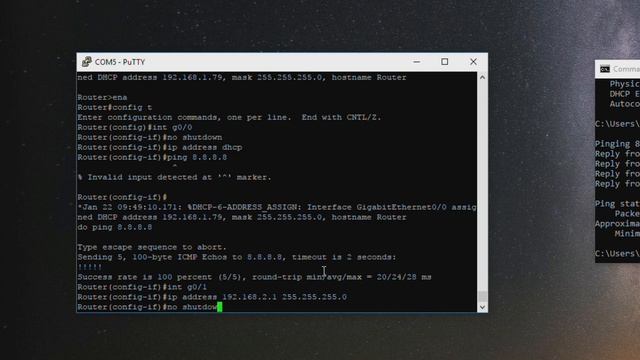The height and width of the screenshot is (360, 640).
Task: Click the '!!!!!' ping result line
Action: 90,267
